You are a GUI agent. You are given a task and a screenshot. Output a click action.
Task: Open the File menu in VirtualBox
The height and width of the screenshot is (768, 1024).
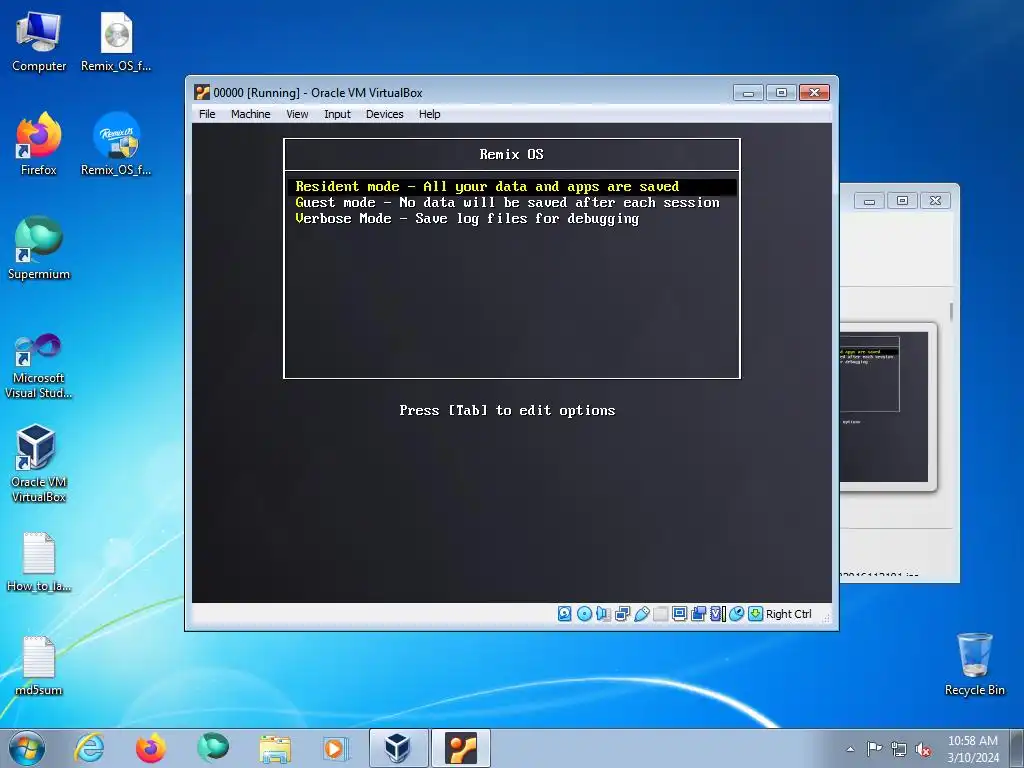point(207,114)
